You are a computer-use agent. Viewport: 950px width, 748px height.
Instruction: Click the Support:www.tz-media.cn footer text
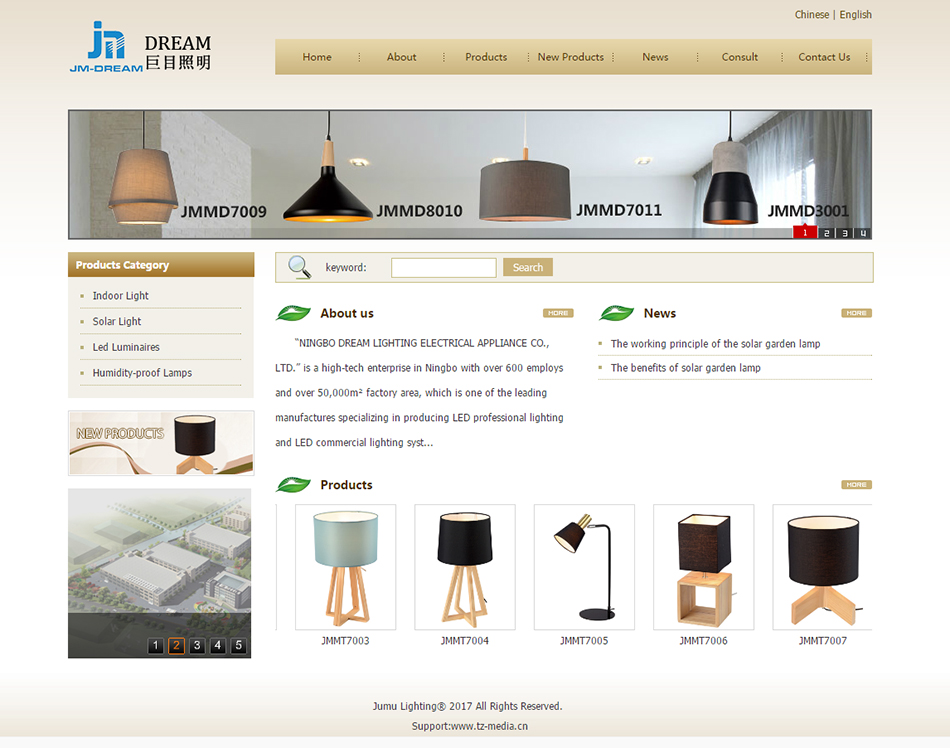point(470,726)
